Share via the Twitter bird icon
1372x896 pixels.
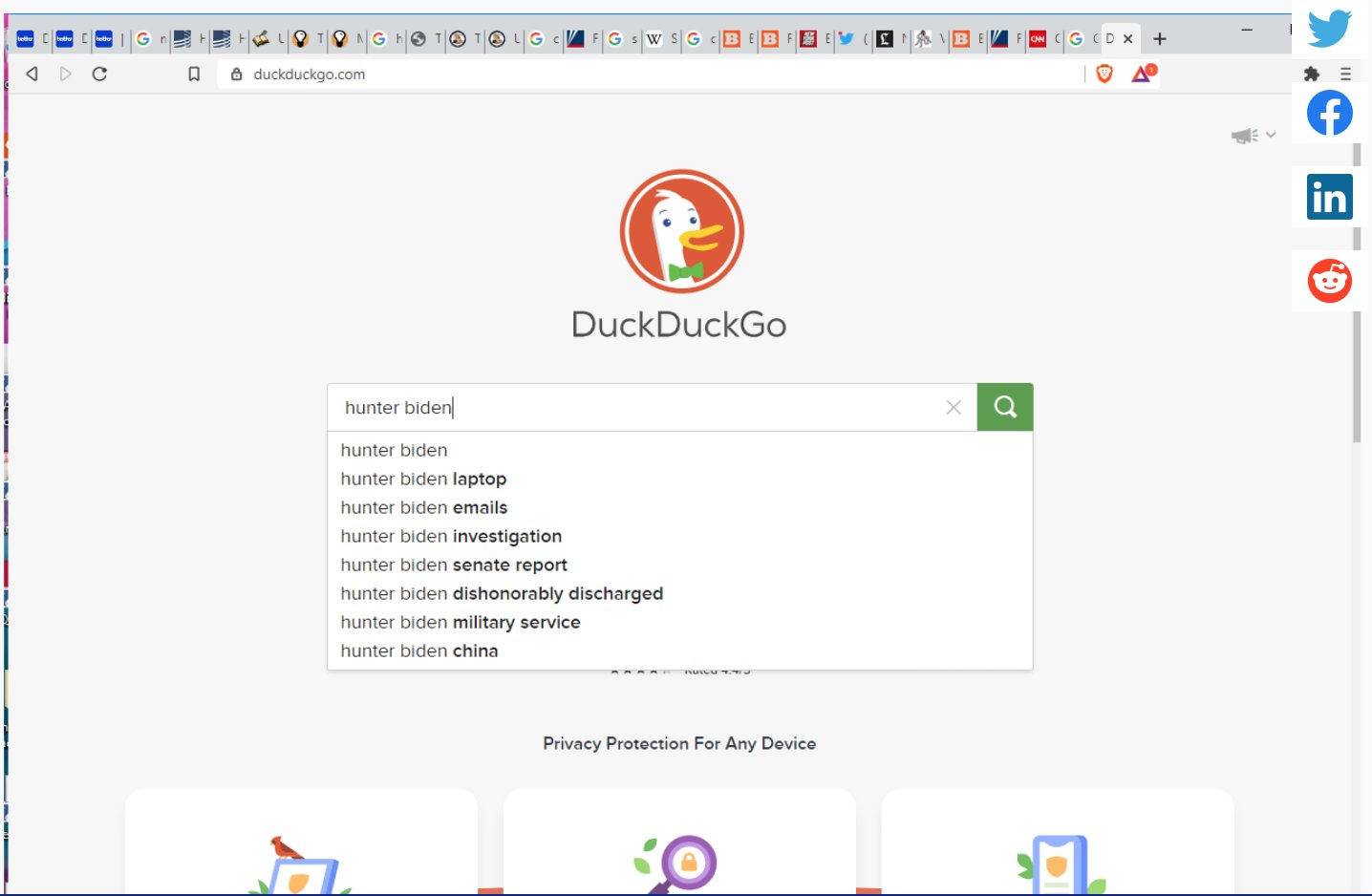[1330, 29]
